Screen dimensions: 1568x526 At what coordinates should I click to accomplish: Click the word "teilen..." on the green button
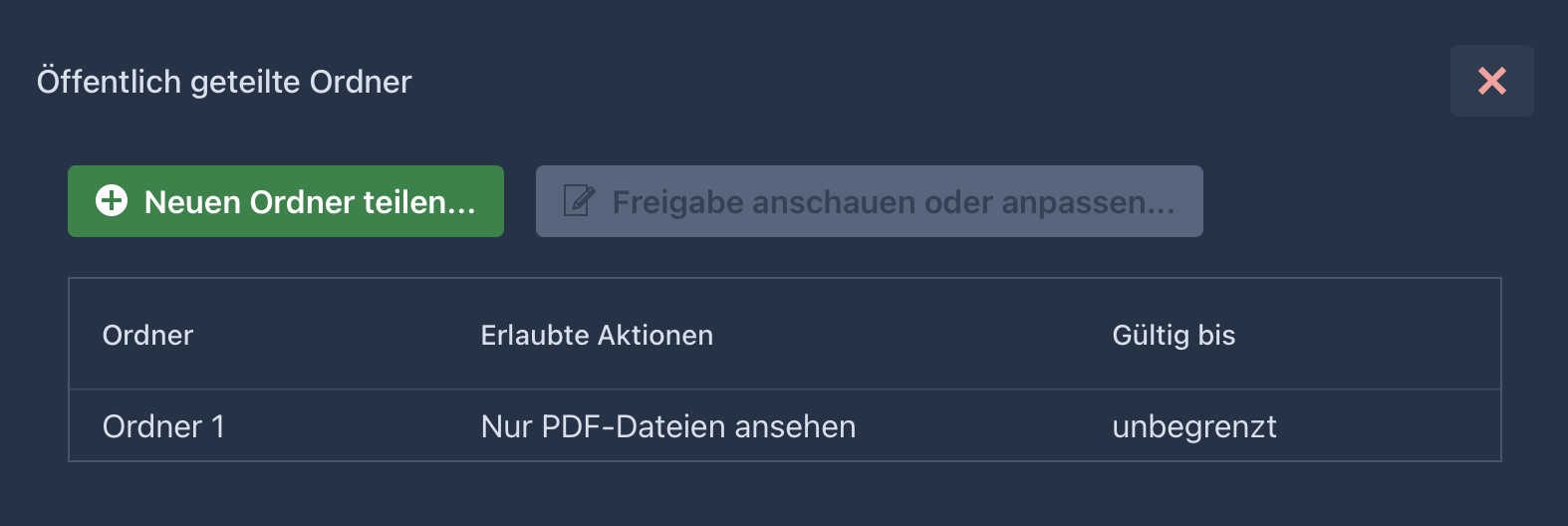tap(418, 202)
